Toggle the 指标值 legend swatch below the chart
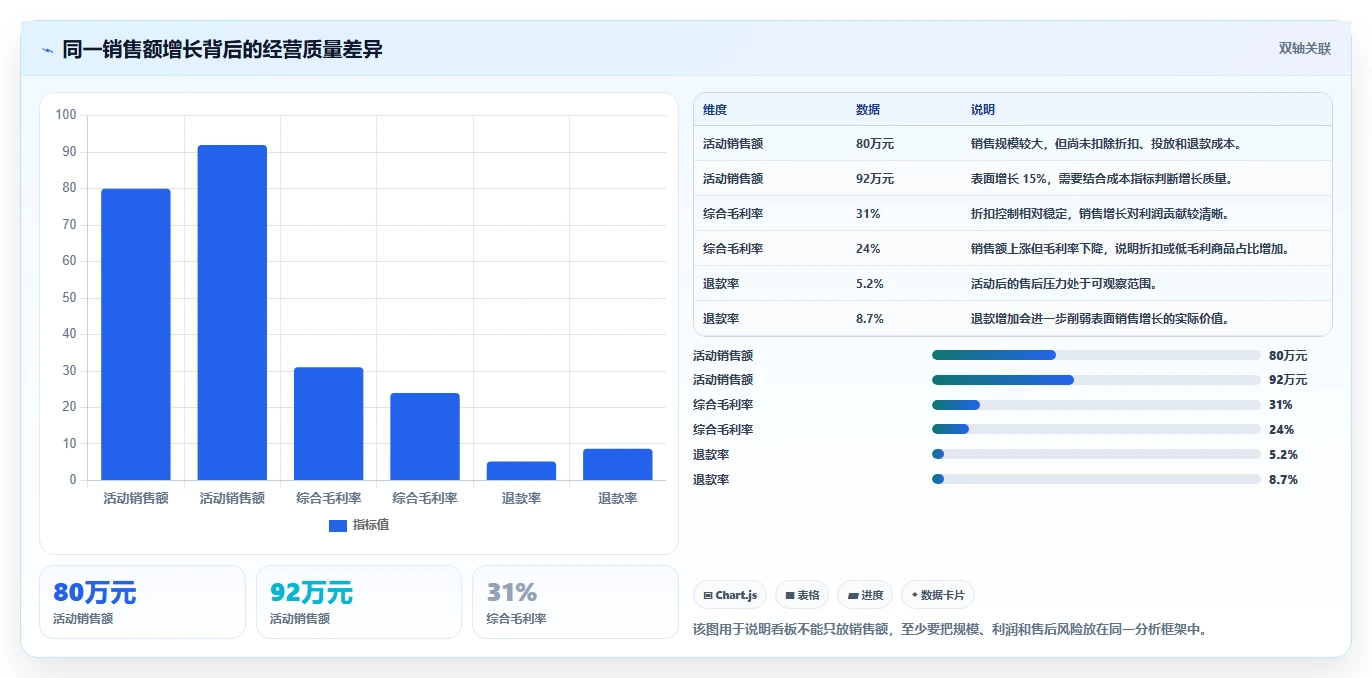The height and width of the screenshot is (678, 1372). pos(338,525)
